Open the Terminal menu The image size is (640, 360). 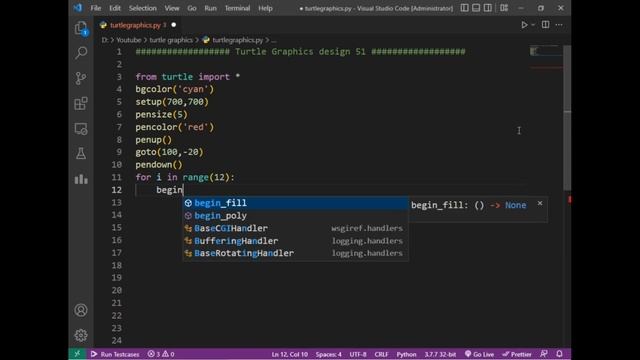click(237, 8)
